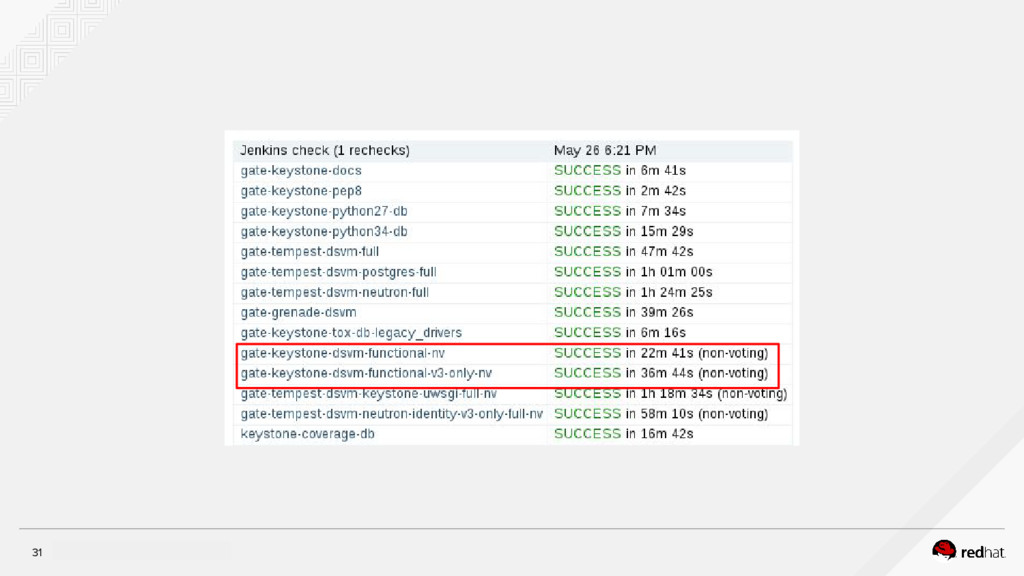The width and height of the screenshot is (1024, 576).
Task: Select 'SUCCESS in 36m 44s (non-voting)' result
Action: coord(661,374)
